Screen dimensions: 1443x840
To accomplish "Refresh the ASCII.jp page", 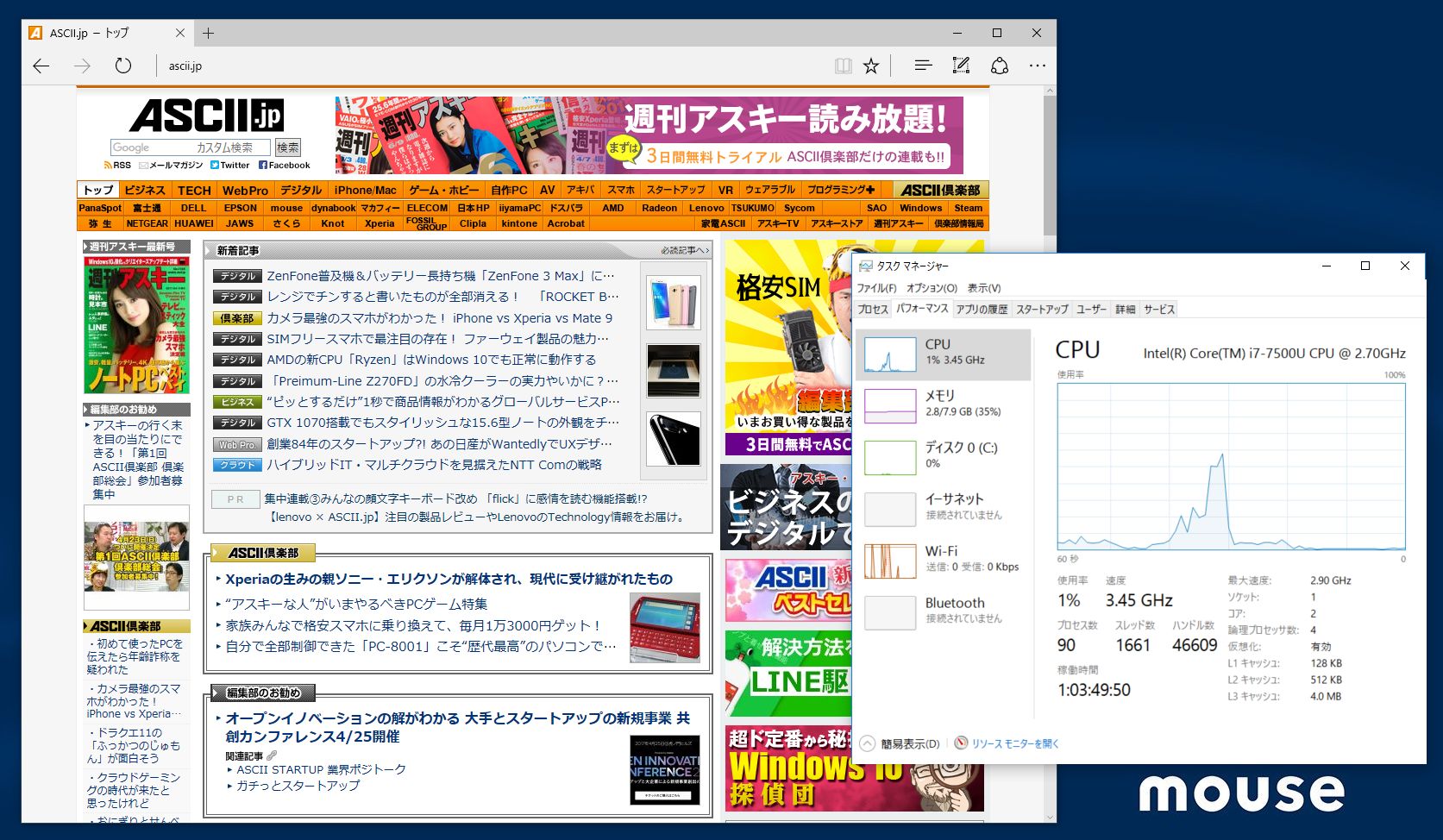I will point(123,66).
